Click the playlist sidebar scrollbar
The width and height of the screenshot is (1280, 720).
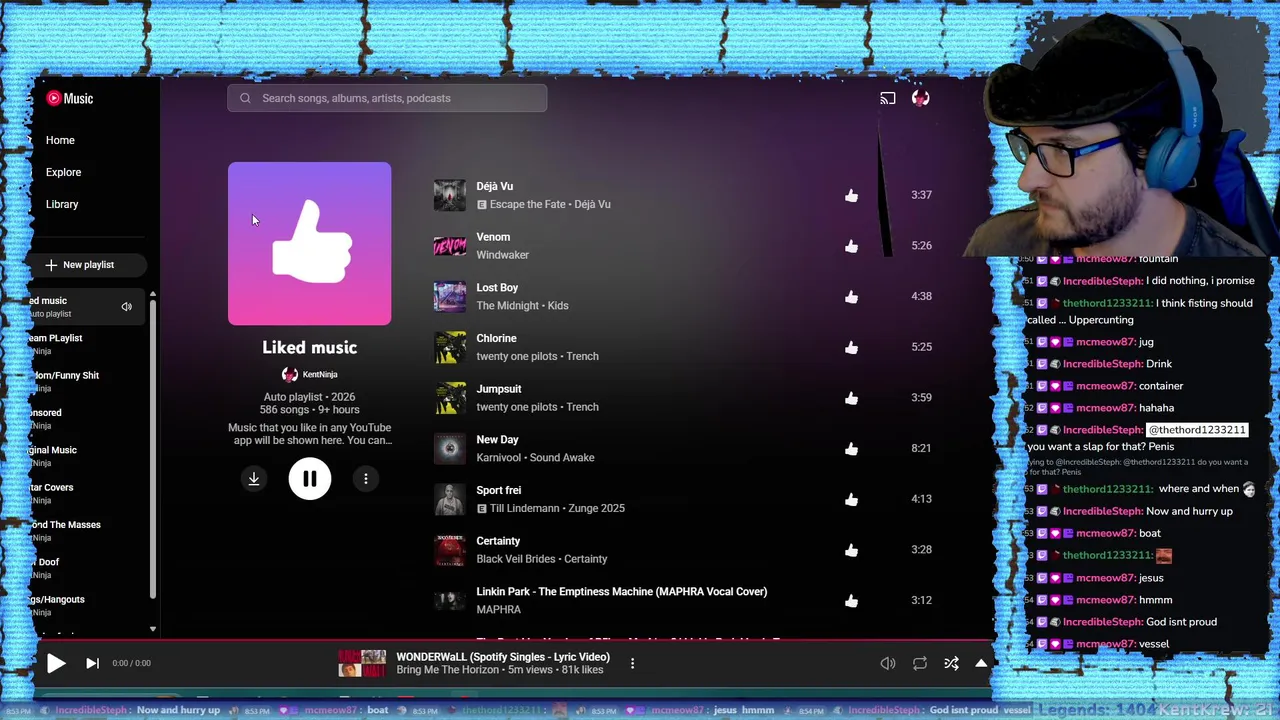click(152, 448)
